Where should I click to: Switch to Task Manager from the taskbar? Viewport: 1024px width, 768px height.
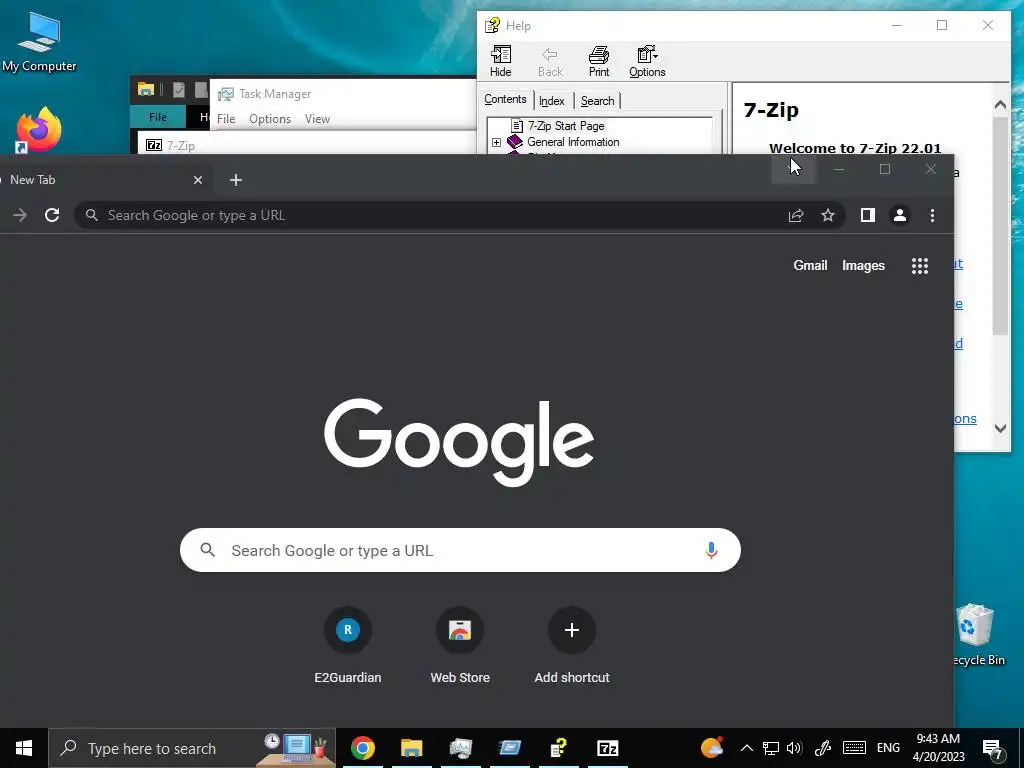[460, 748]
